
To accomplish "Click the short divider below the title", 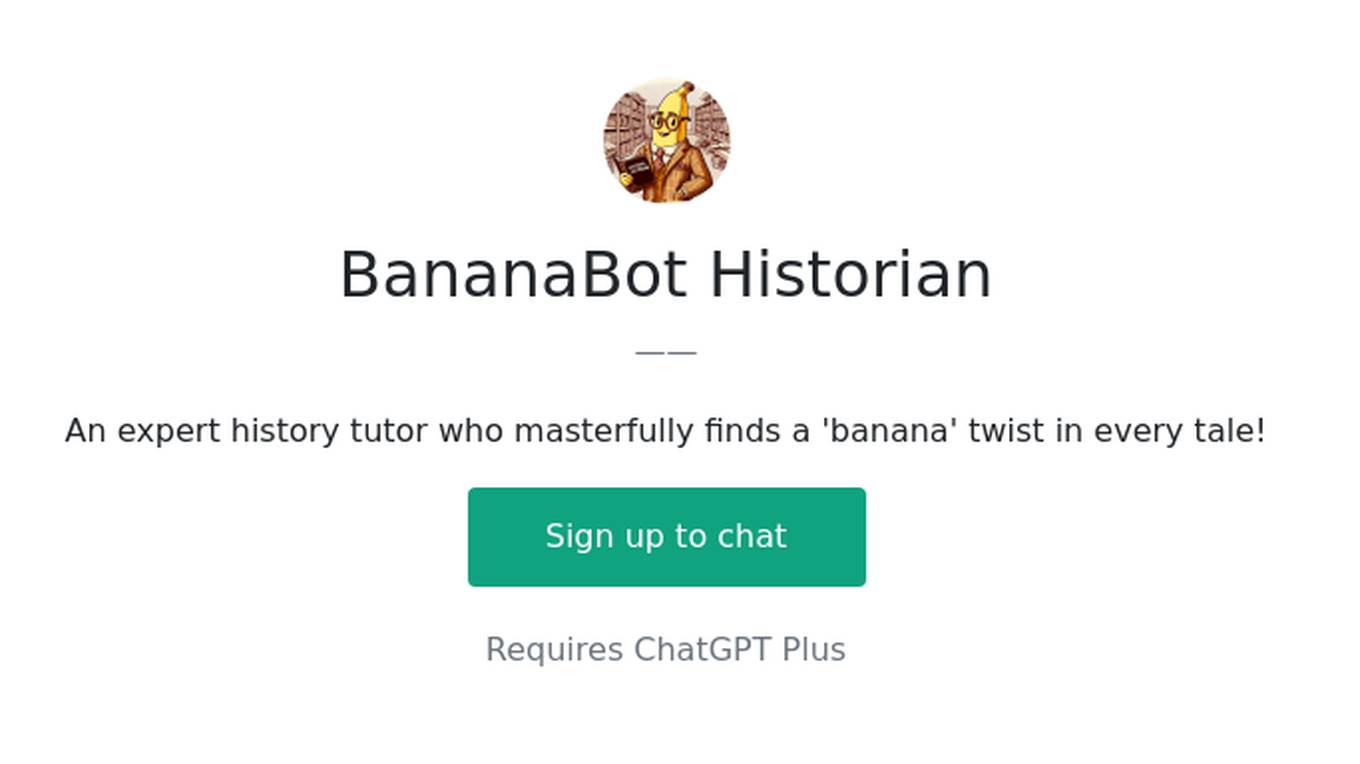I will 666,352.
